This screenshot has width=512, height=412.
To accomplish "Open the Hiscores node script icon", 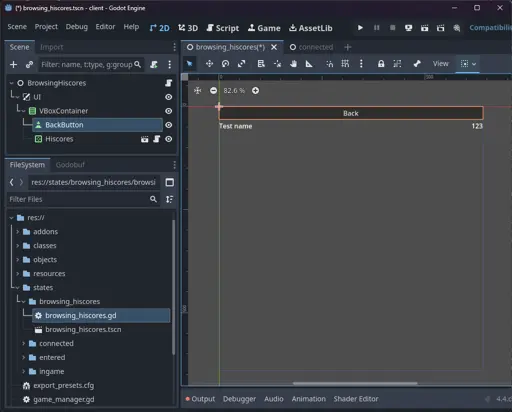I will [157, 139].
